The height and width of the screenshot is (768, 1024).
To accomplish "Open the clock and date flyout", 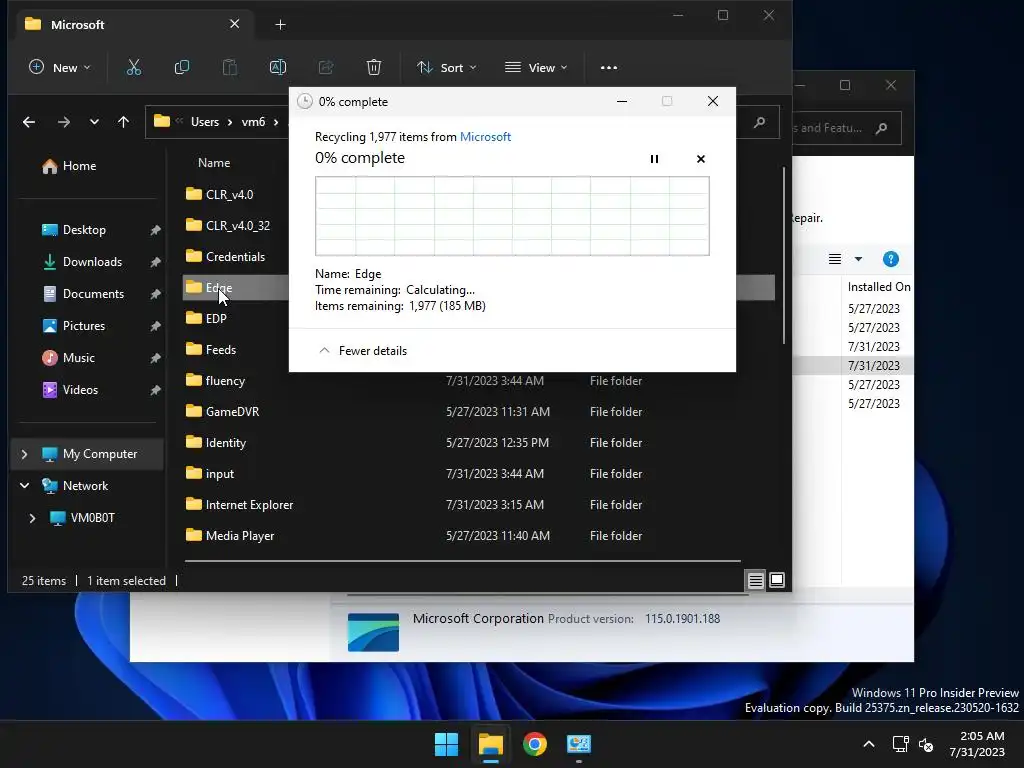I will point(978,744).
